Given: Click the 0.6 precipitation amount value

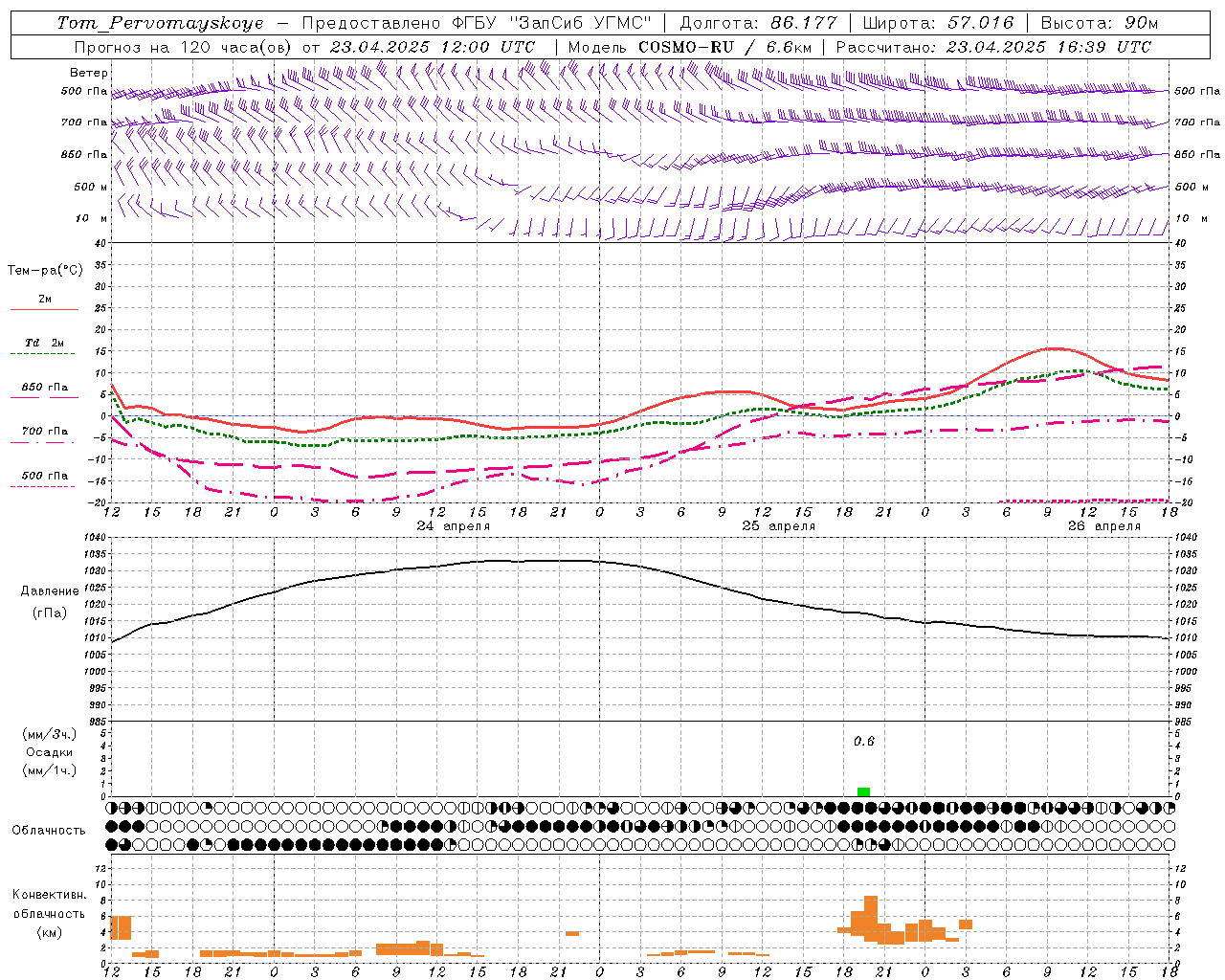Looking at the screenshot, I should pyautogui.click(x=864, y=741).
